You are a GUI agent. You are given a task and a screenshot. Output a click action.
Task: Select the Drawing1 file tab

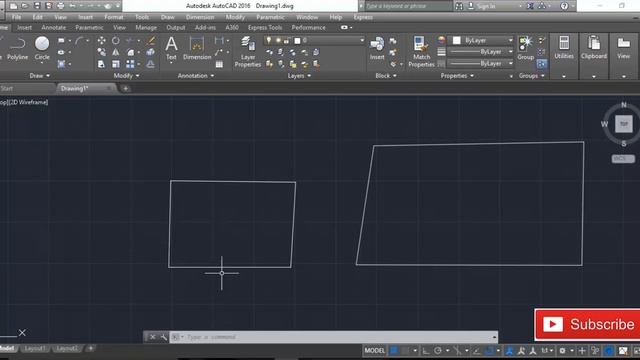coord(86,88)
